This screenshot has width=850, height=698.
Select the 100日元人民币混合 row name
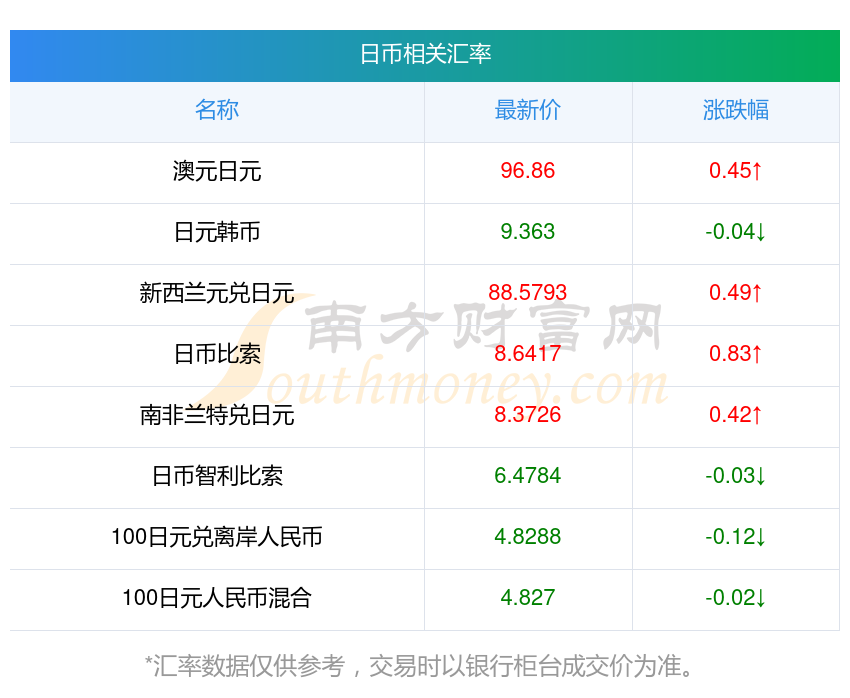[x=217, y=598]
